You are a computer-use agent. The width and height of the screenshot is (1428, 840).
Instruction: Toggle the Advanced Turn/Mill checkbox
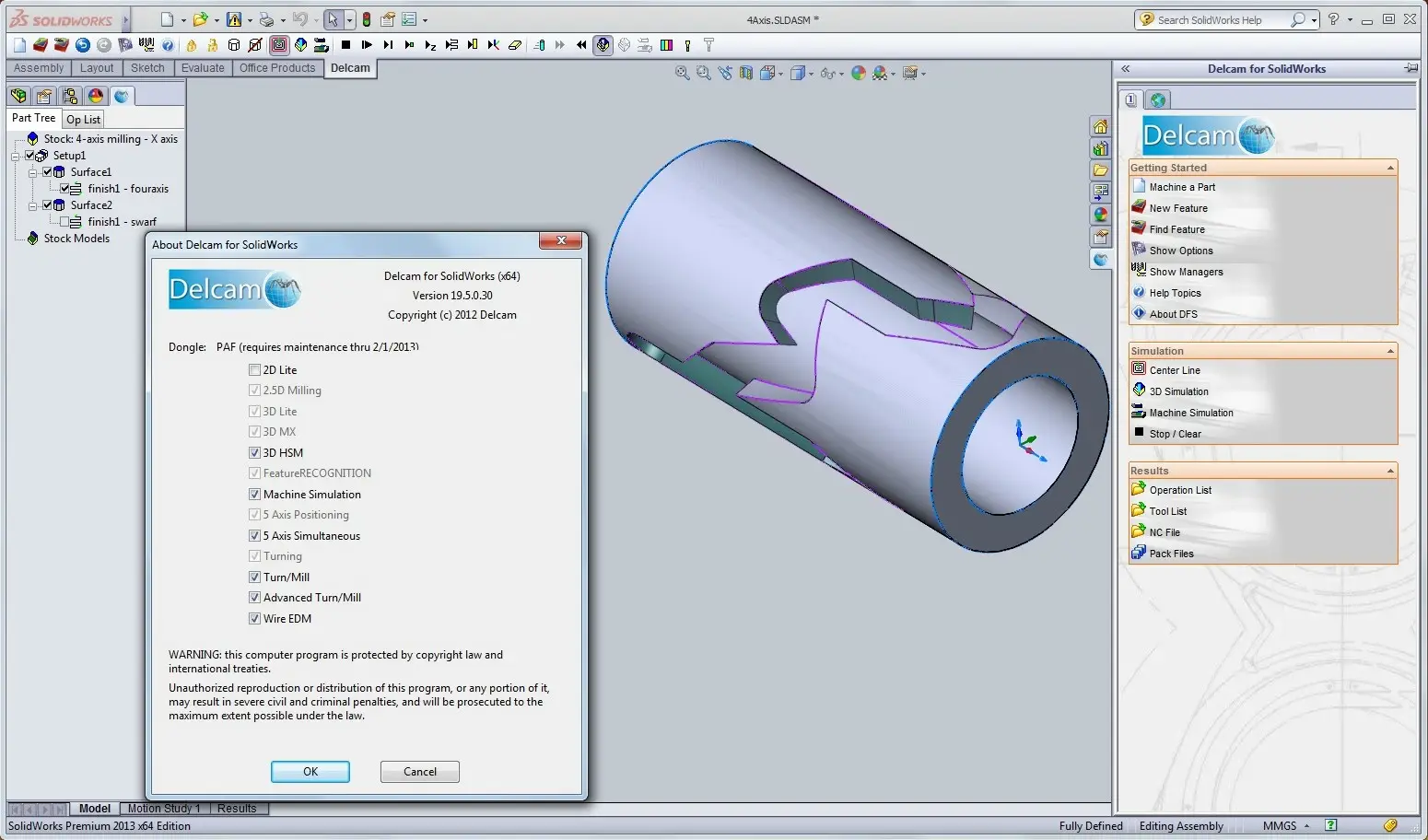254,598
